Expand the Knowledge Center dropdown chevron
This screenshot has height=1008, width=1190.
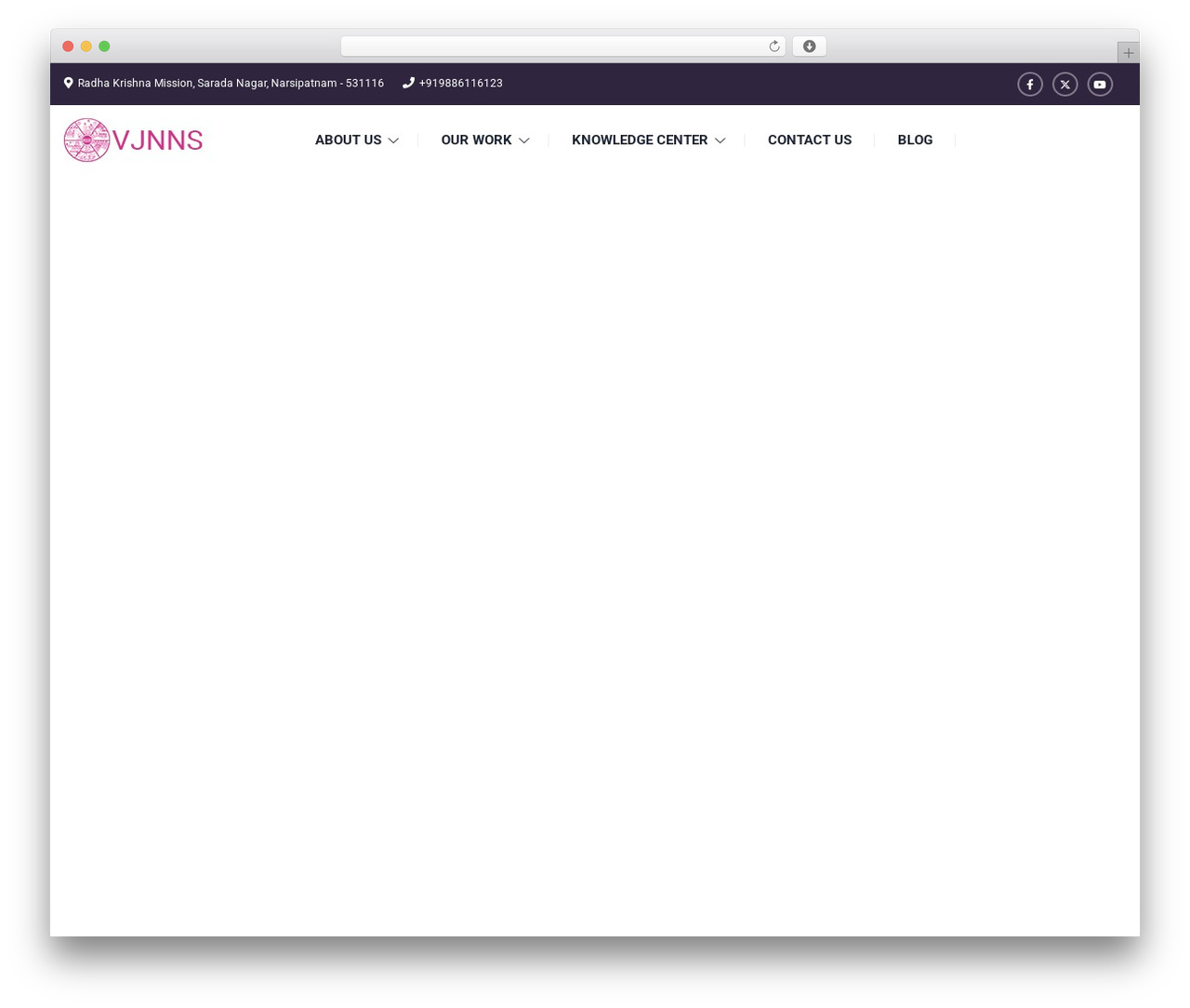[x=720, y=140]
